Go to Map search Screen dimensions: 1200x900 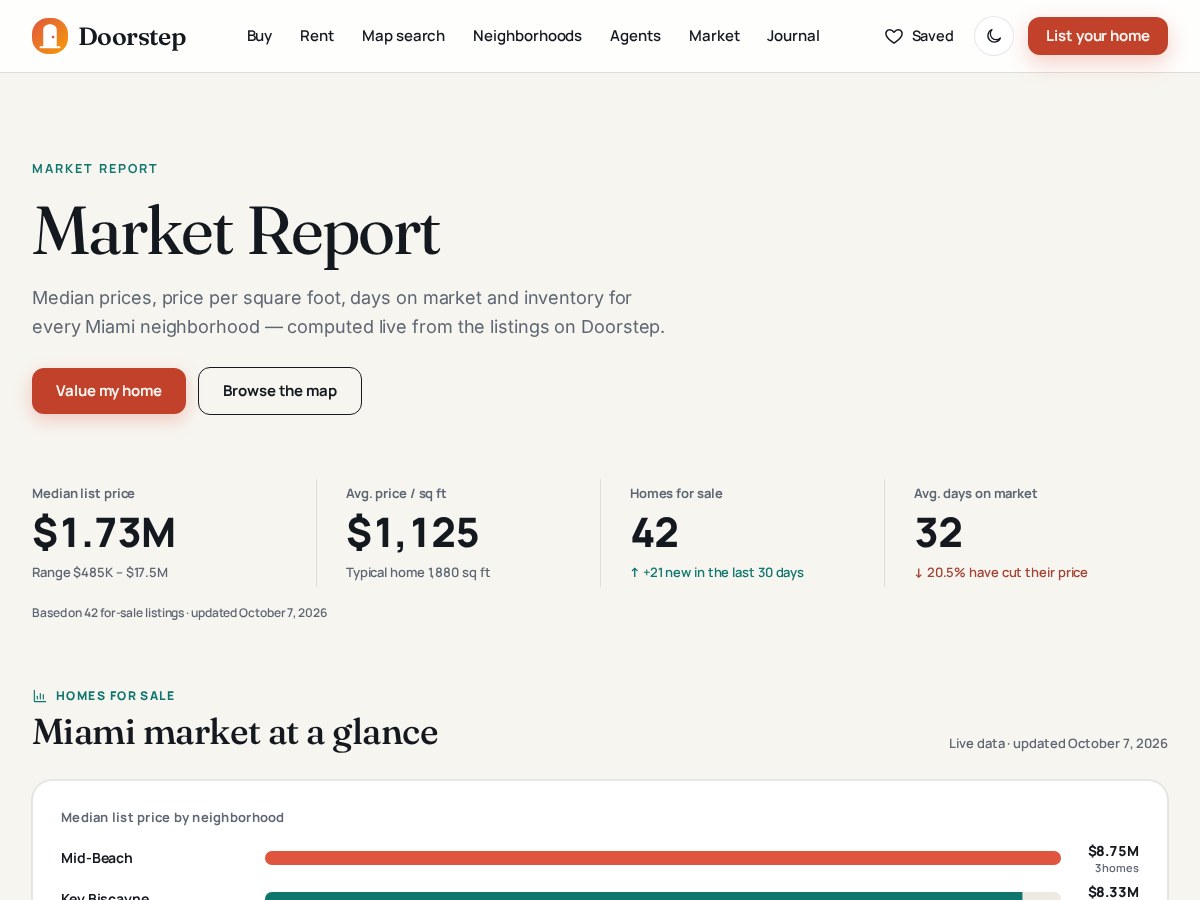click(403, 36)
